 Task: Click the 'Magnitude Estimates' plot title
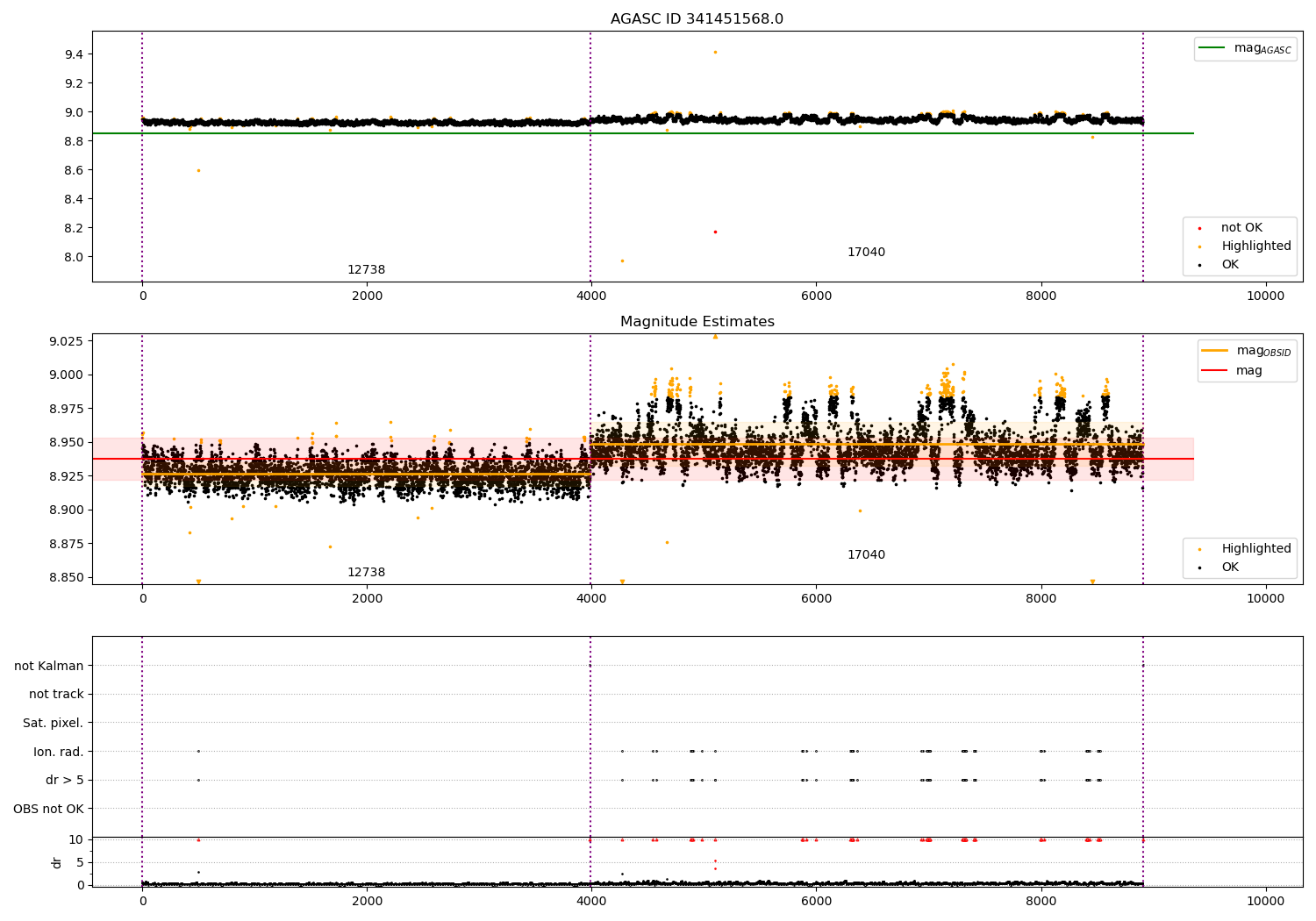tap(697, 322)
